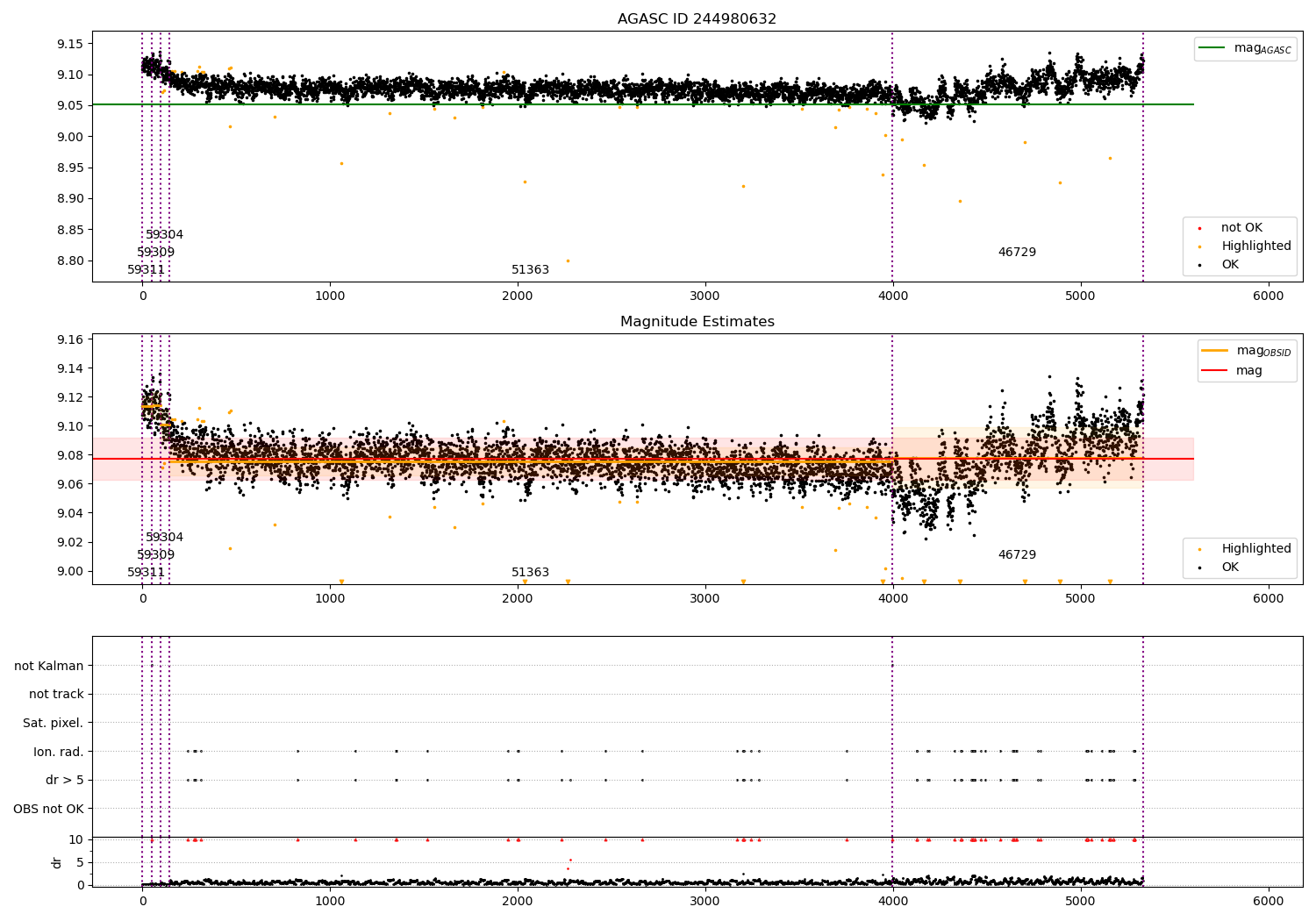Click the 8.90 y-axis tick label
The width and height of the screenshot is (1316, 921).
68,199
